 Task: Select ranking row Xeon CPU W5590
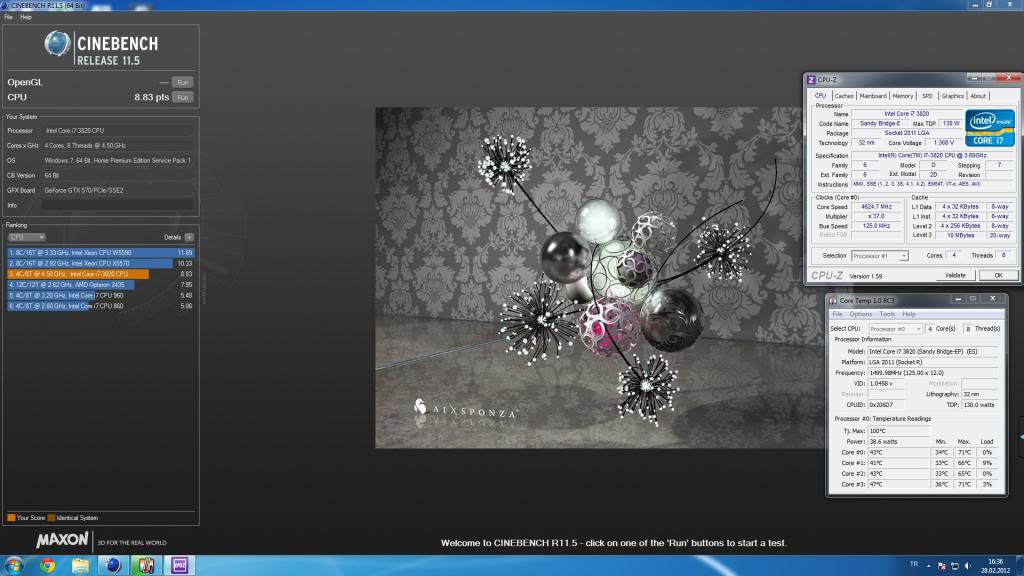(x=101, y=253)
